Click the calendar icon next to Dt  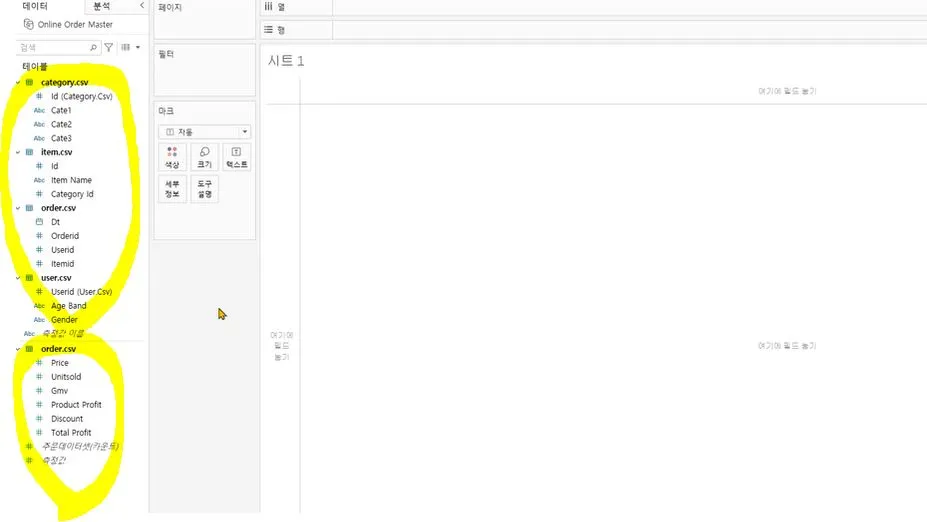click(39, 222)
